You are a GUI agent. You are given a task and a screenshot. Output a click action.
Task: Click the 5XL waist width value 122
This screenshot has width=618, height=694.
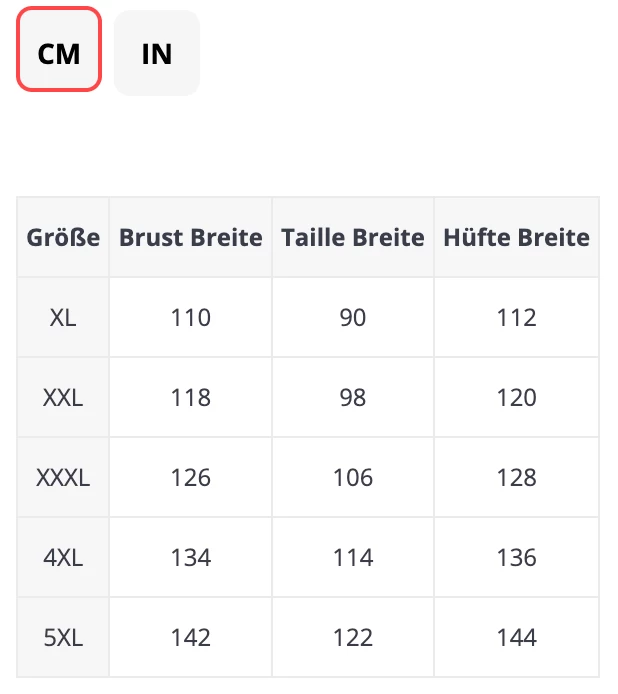[353, 638]
